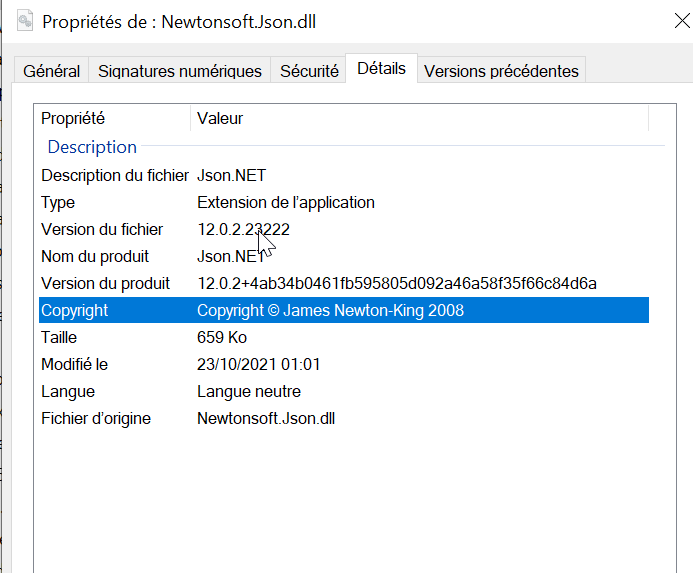Open the Versions précédentes tab
Image resolution: width=693 pixels, height=573 pixels.
pyautogui.click(x=501, y=71)
